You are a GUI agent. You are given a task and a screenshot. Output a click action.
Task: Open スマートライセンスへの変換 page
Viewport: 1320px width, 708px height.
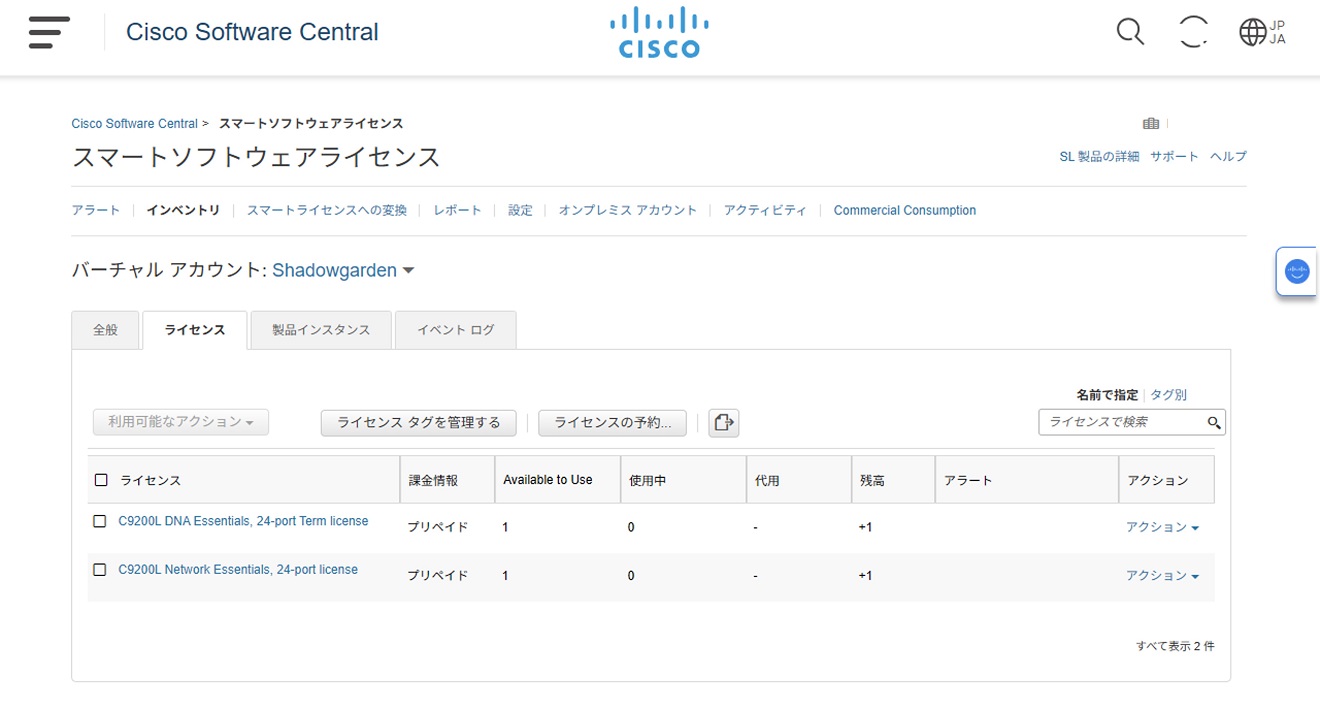point(327,210)
